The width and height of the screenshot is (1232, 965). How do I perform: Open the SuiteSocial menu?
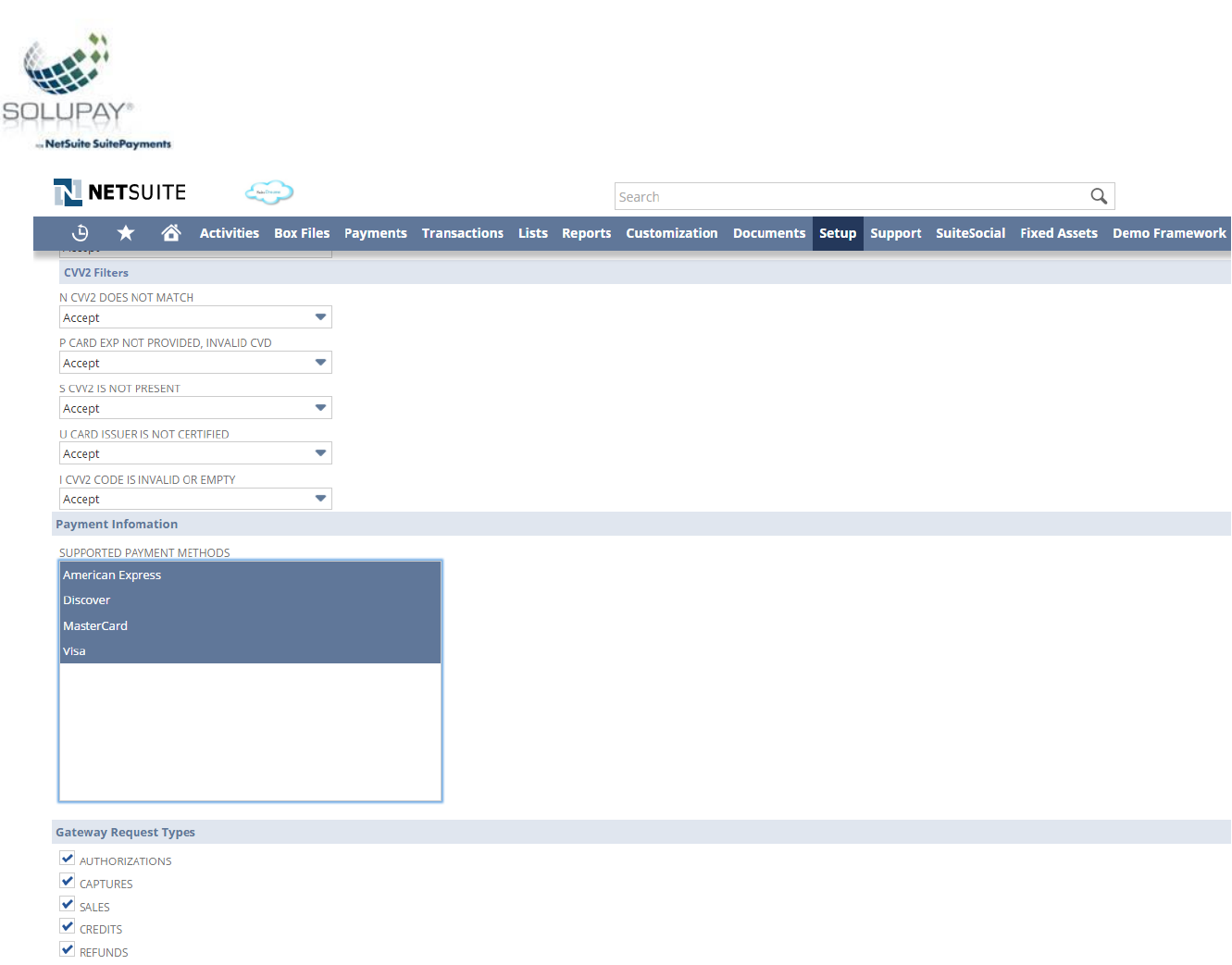coord(971,233)
